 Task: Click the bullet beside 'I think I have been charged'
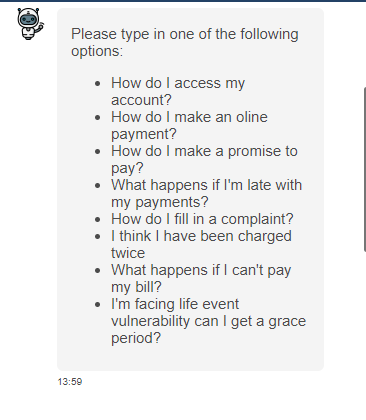pos(98,236)
